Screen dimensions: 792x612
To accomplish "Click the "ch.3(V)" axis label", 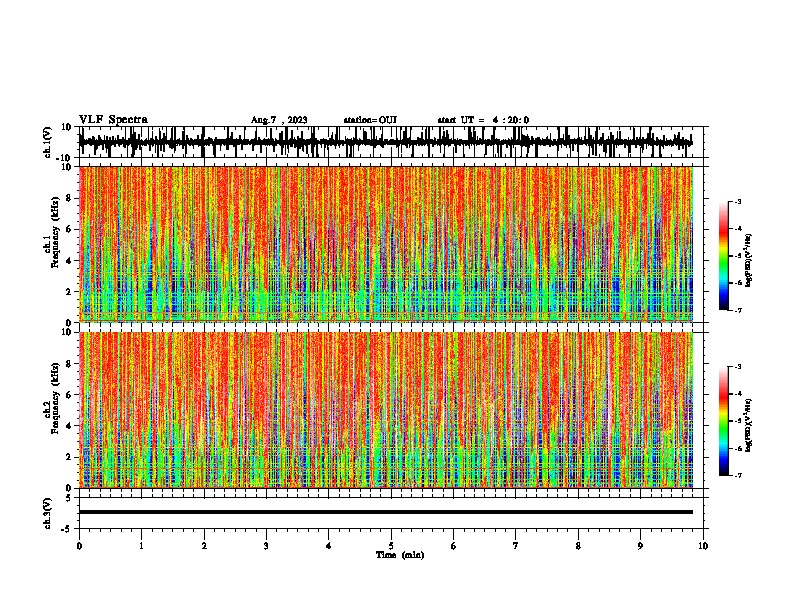I will 48,513.
